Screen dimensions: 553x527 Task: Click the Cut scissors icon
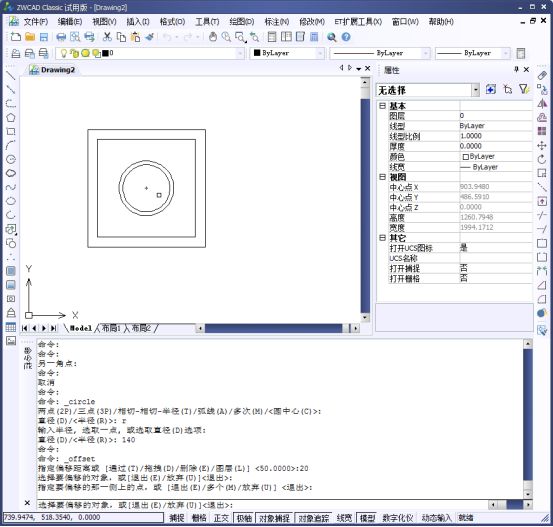click(x=107, y=37)
